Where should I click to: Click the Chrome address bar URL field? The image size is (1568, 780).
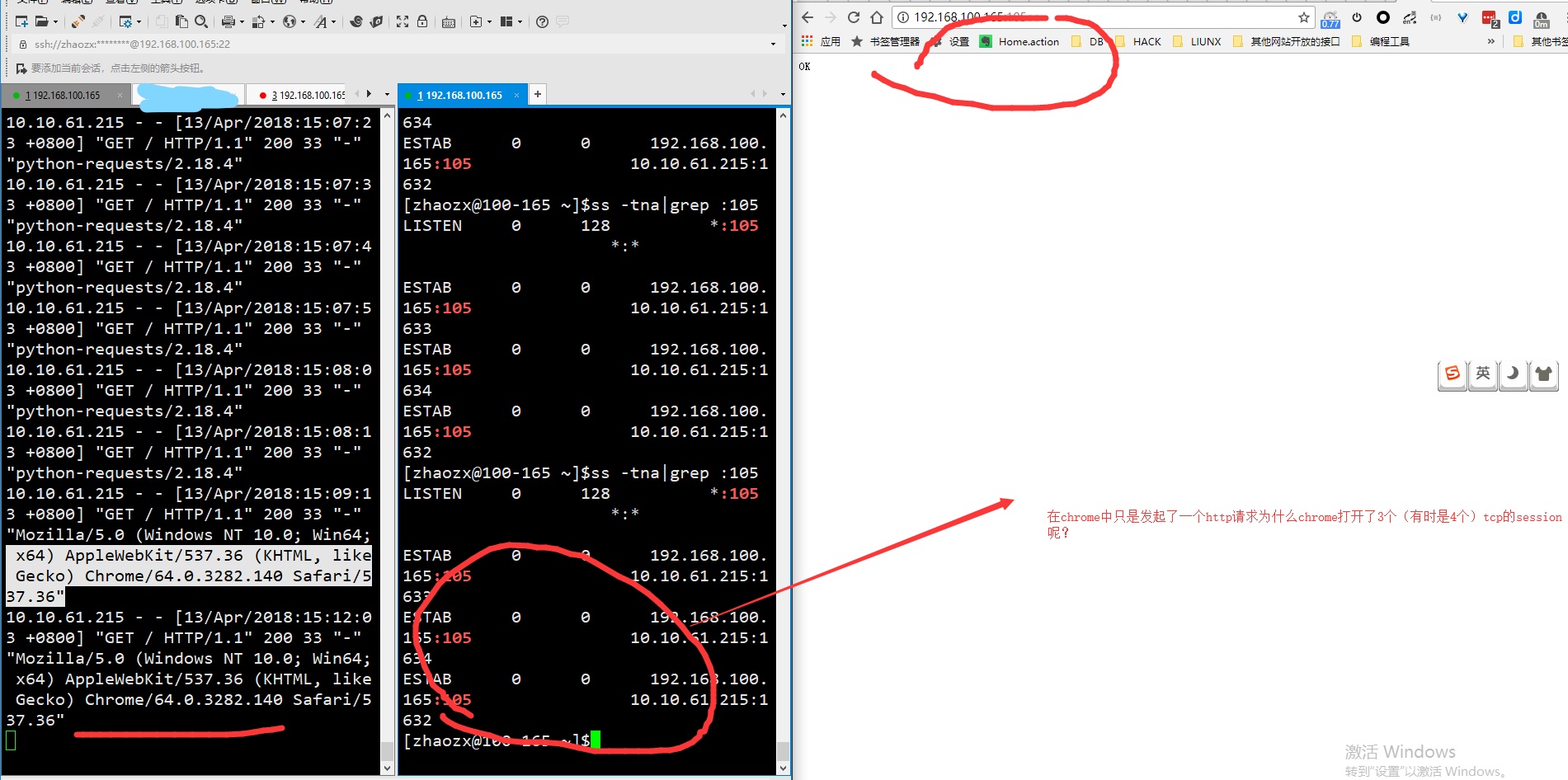point(1102,17)
